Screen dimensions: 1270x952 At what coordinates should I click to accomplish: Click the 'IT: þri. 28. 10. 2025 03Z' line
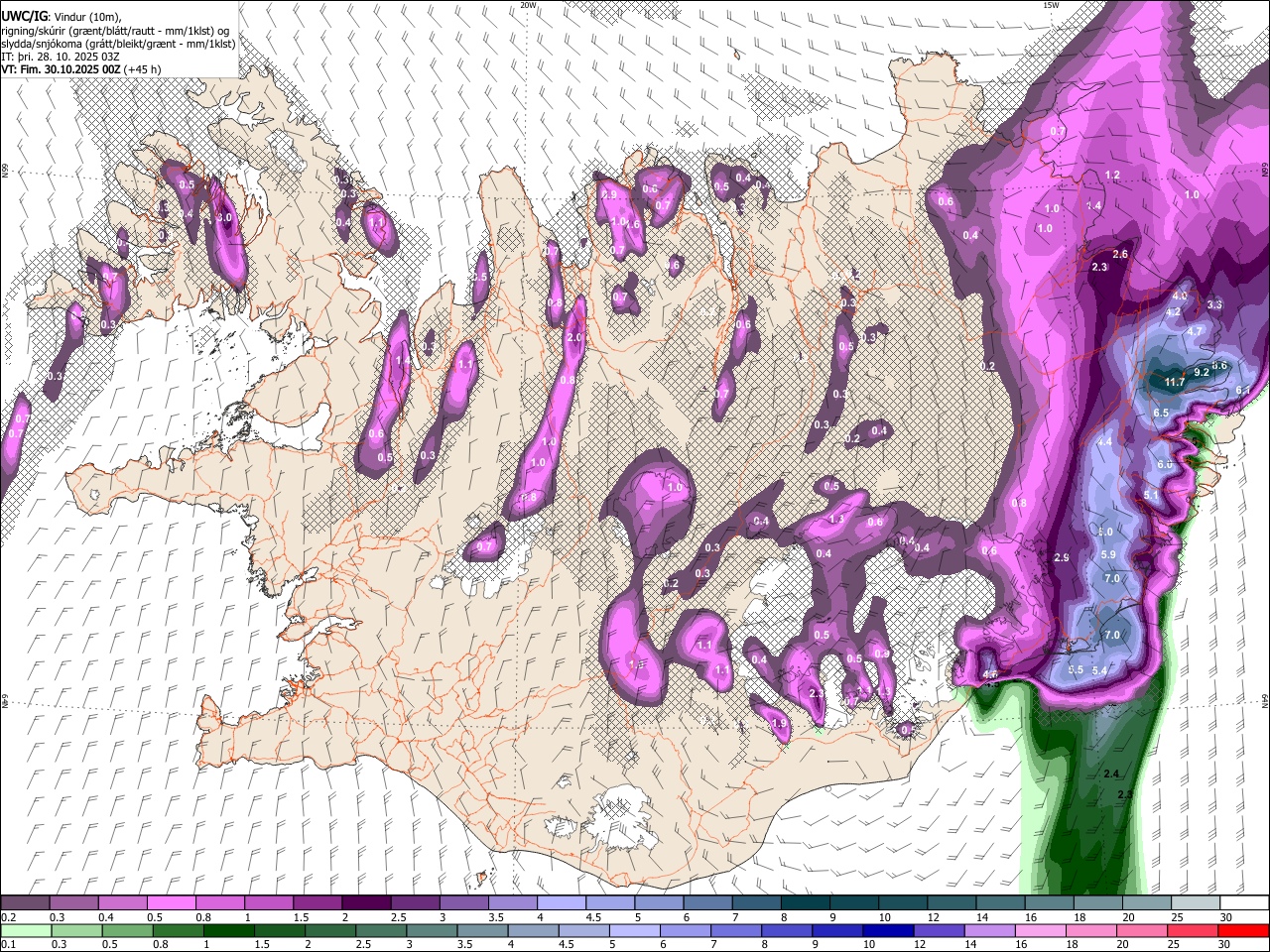(60, 57)
